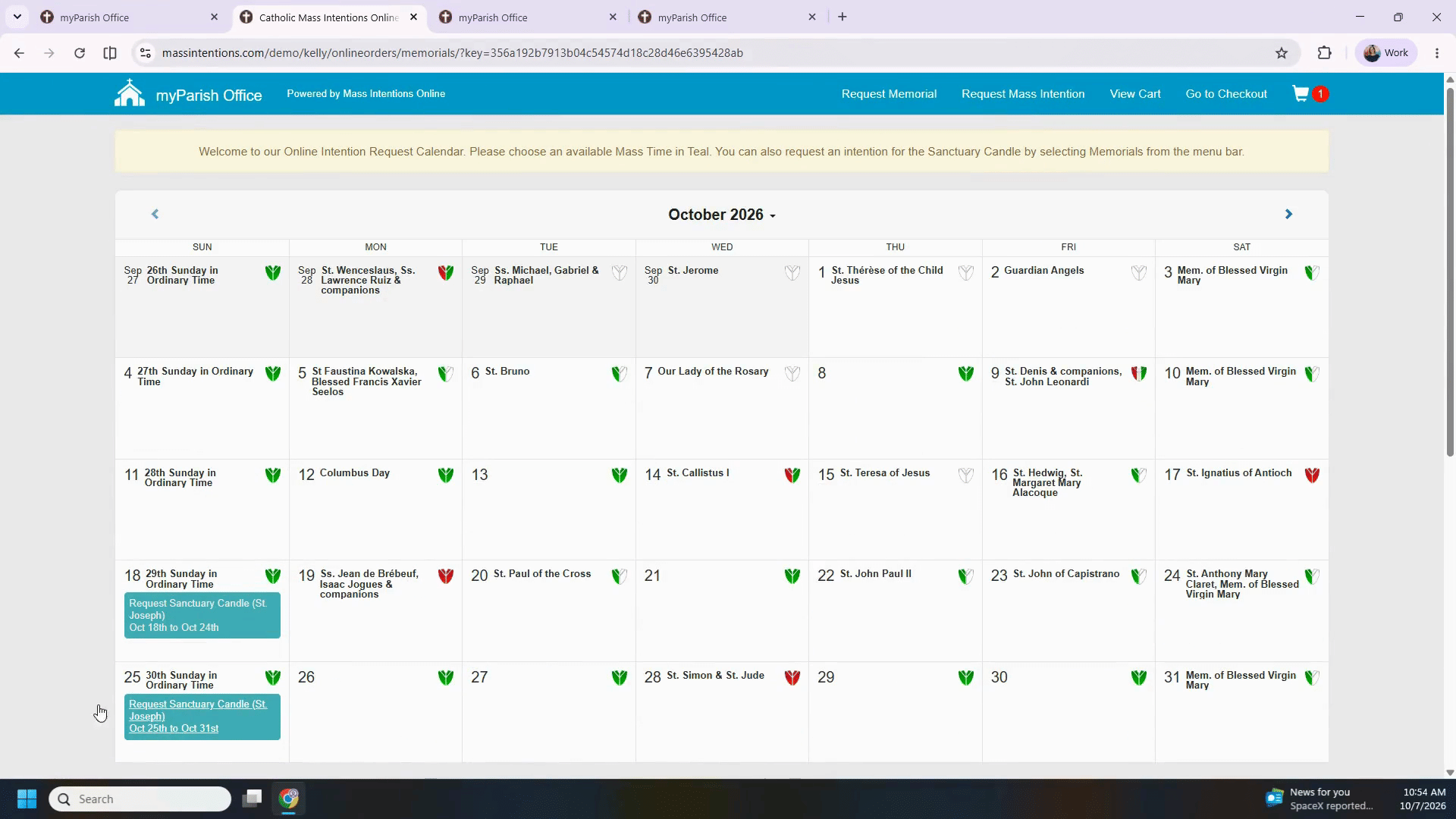
Task: Open the shopping cart icon with badge
Action: (1310, 94)
